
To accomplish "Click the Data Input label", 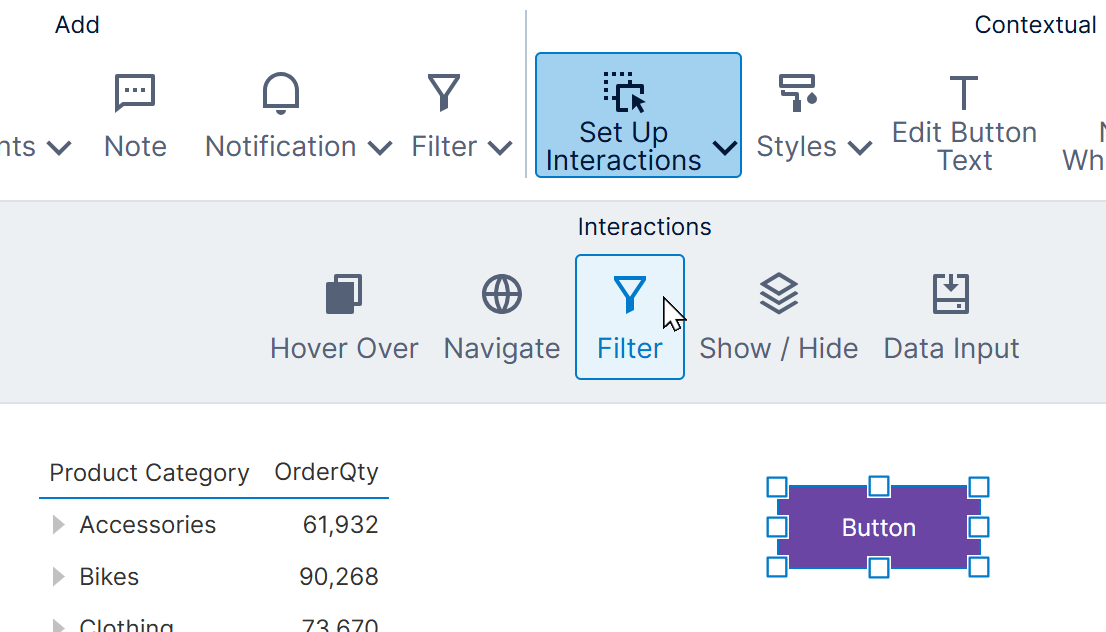I will pos(952,348).
